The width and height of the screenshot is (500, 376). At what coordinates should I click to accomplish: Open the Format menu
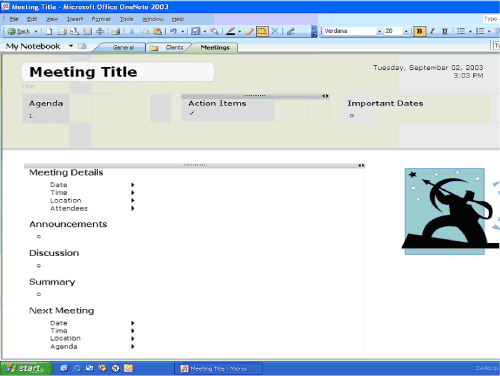tap(101, 19)
